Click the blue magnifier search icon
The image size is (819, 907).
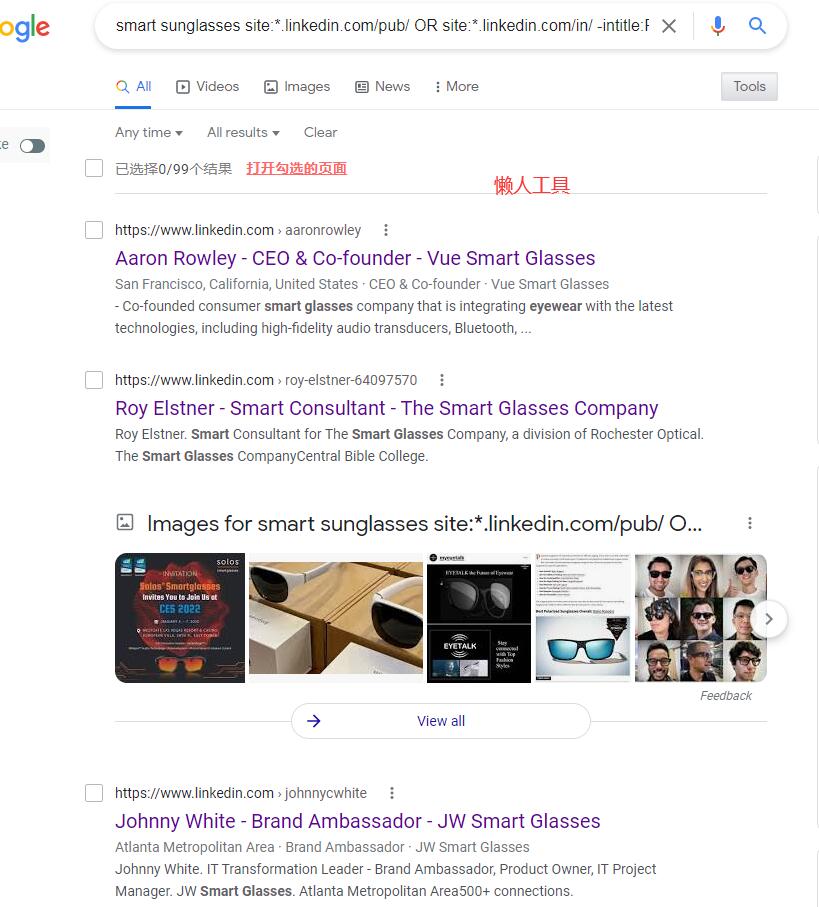(x=757, y=25)
